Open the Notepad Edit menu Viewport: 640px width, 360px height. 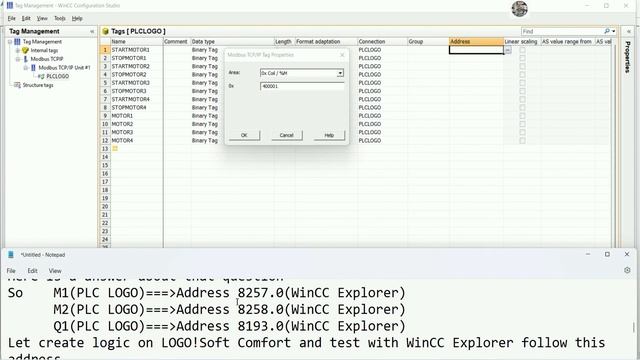click(x=32, y=271)
